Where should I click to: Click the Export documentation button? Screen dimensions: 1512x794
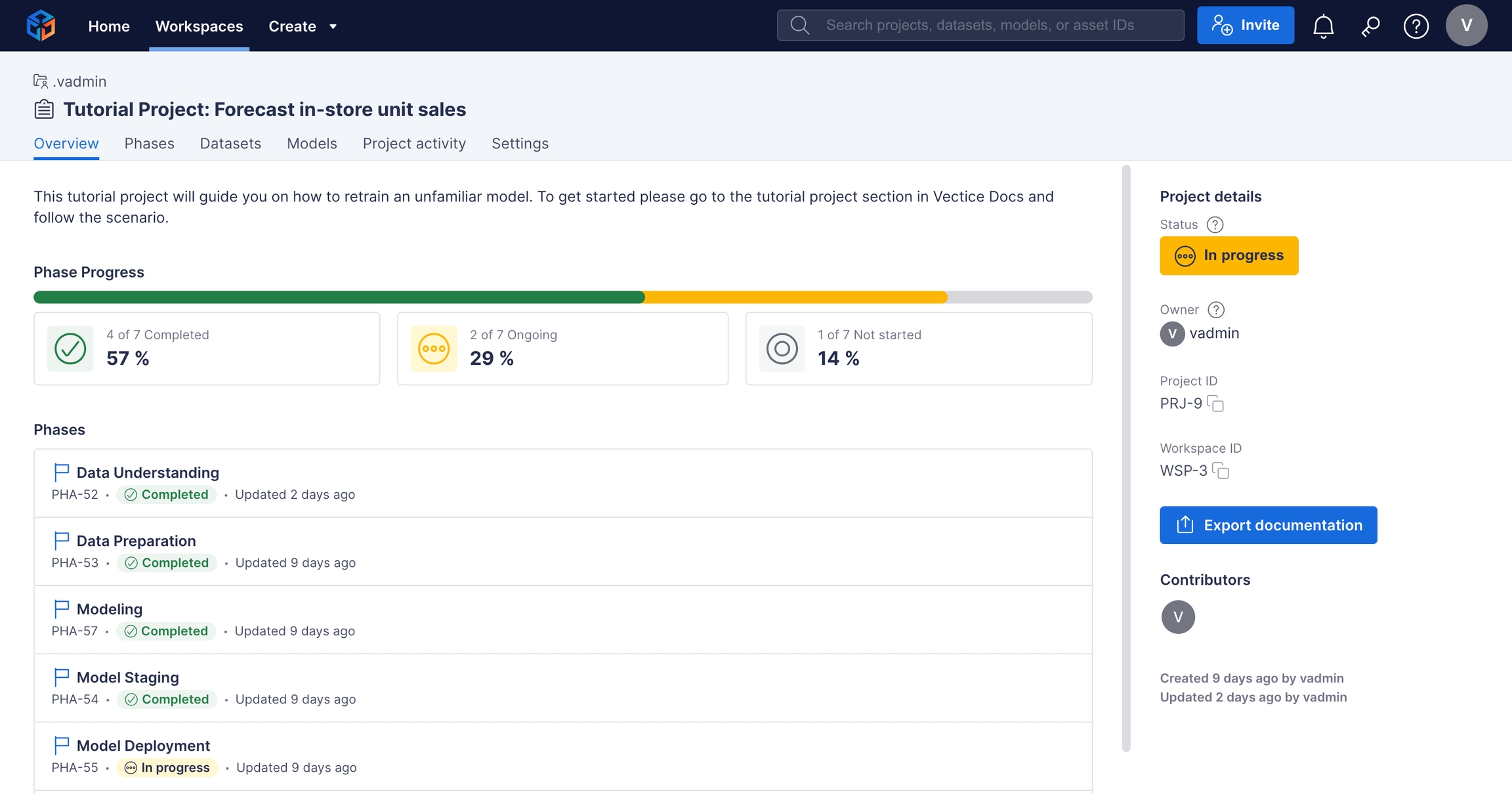pos(1268,525)
